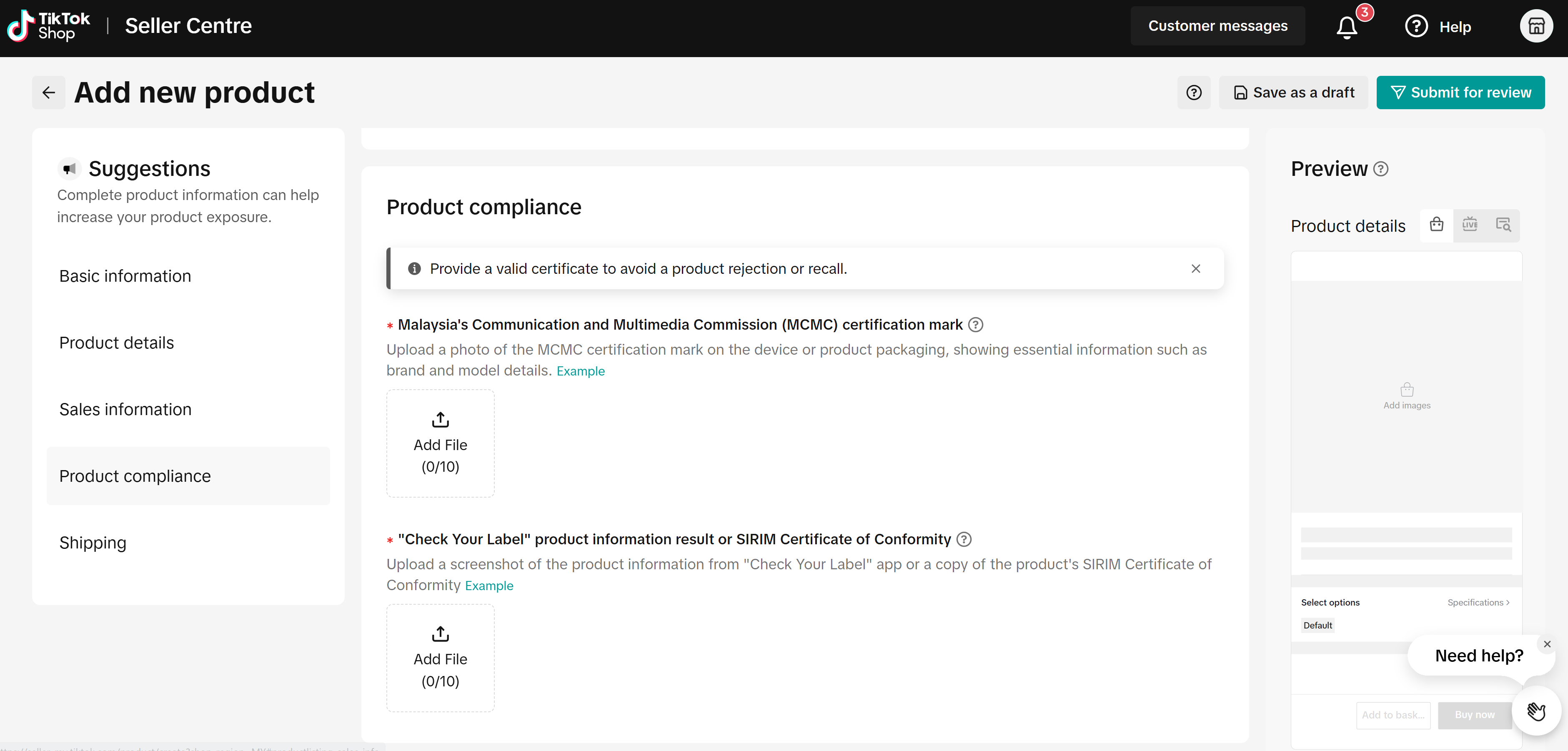Viewport: 1568px width, 751px height.
Task: Dismiss the valid certificate notice
Action: pos(1195,268)
